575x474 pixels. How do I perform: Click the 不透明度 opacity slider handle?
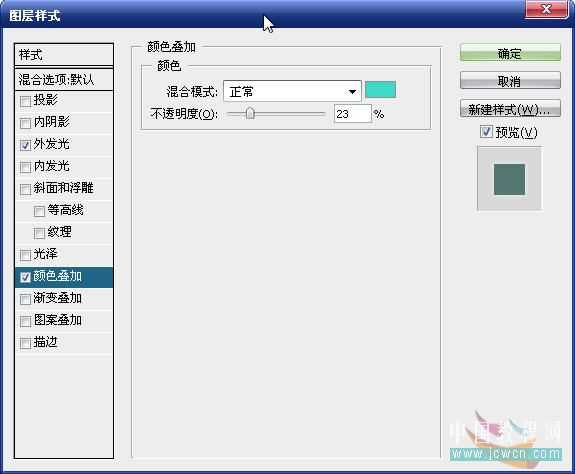pos(250,113)
